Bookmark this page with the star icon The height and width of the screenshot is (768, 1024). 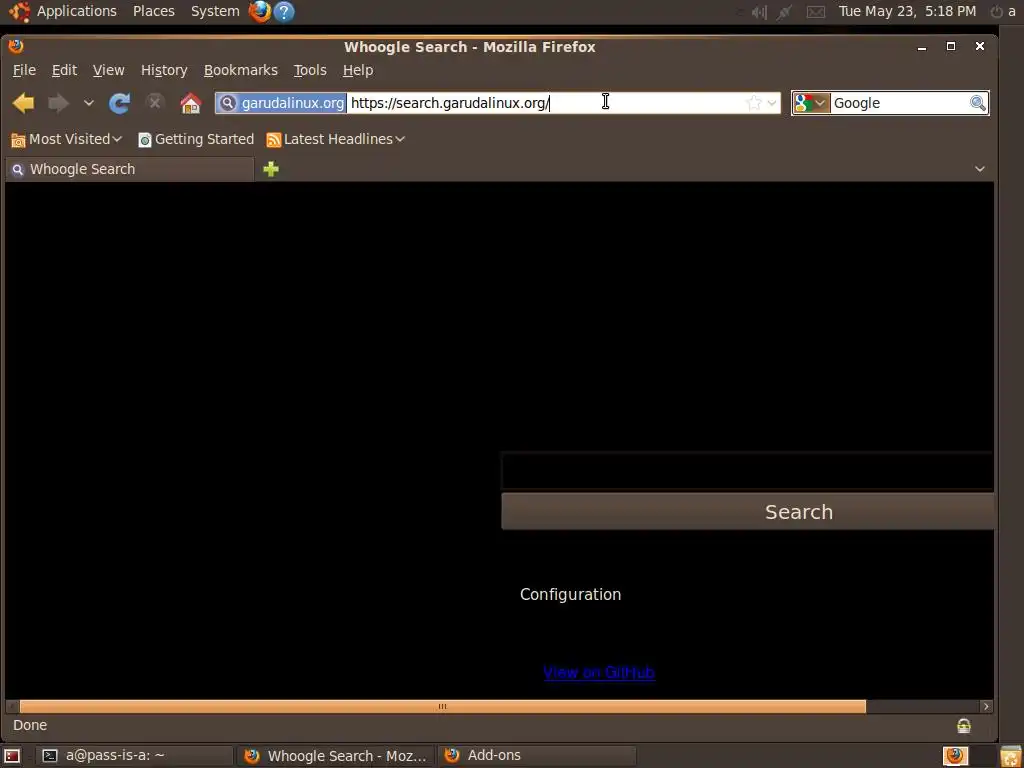click(x=754, y=103)
